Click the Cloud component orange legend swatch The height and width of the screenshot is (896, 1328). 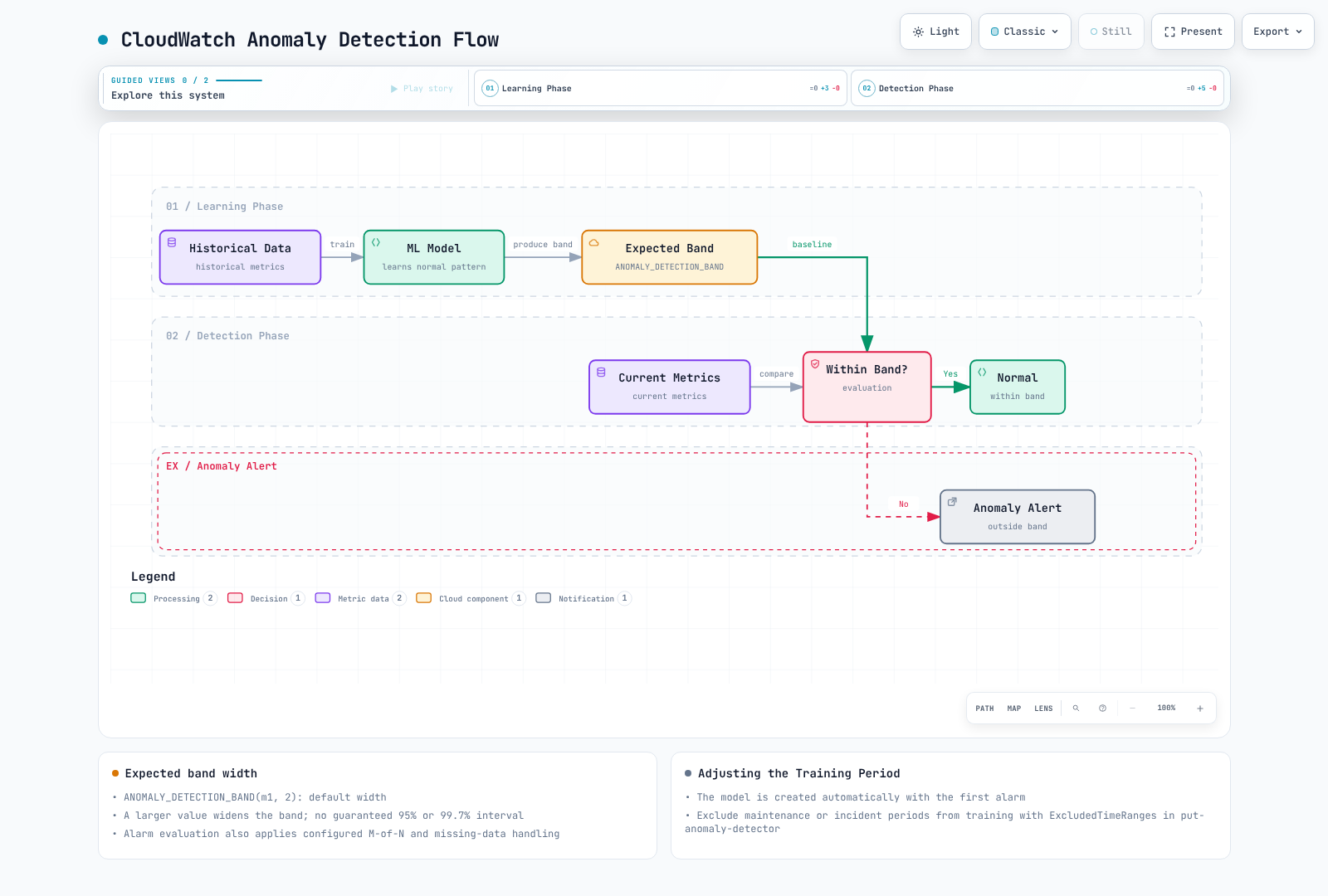click(424, 598)
